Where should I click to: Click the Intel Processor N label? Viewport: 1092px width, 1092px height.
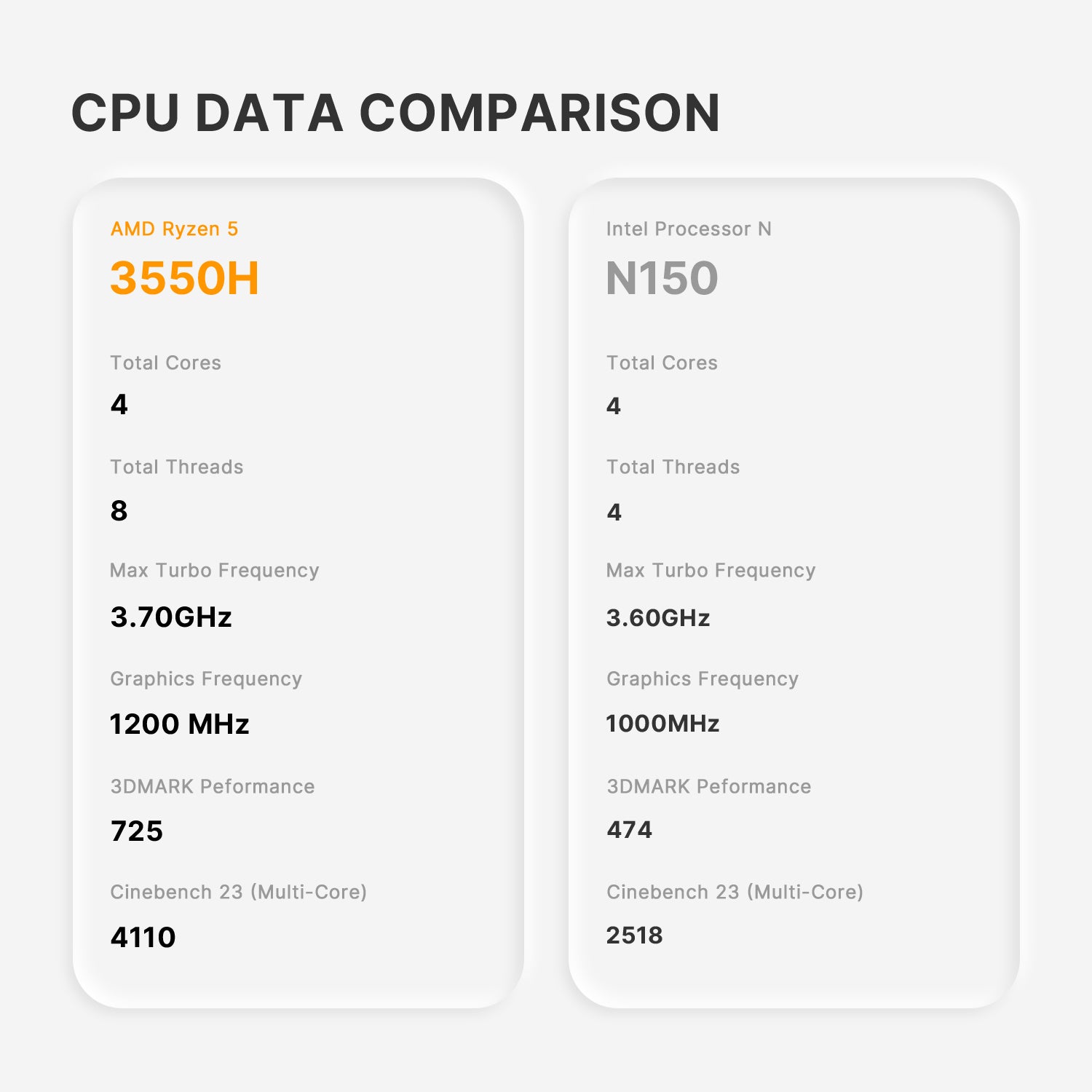pos(689,229)
